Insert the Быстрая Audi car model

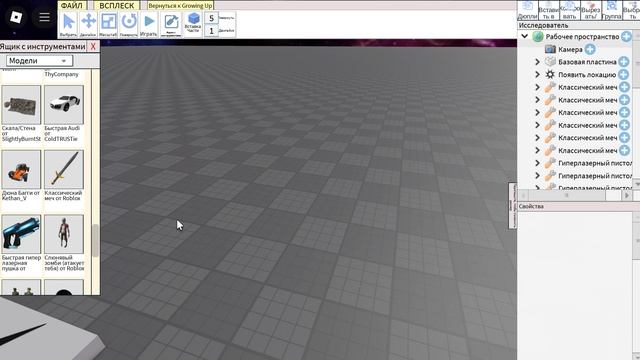(64, 105)
